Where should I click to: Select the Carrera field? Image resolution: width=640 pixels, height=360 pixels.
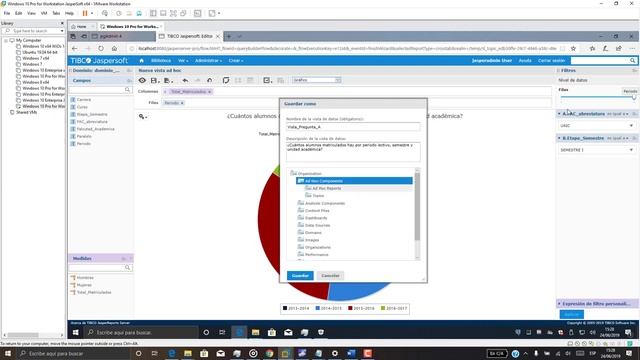coord(84,100)
